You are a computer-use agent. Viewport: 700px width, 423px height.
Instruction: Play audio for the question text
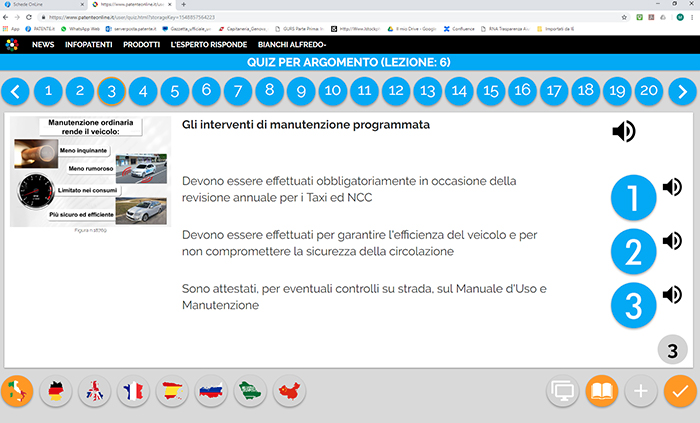624,131
